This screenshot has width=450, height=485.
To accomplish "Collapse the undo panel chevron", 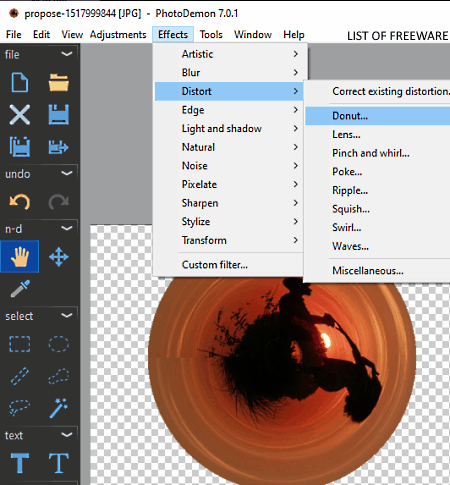I will pyautogui.click(x=67, y=173).
